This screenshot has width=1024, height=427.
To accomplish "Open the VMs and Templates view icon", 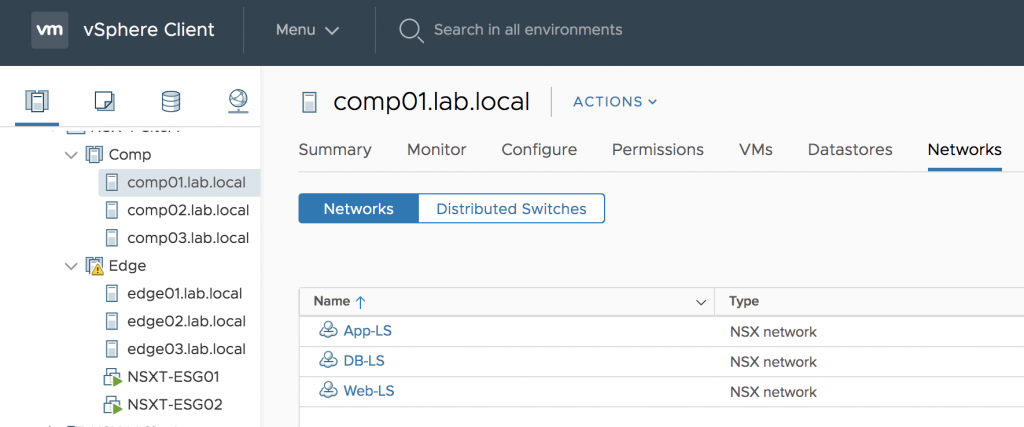I will coord(104,101).
